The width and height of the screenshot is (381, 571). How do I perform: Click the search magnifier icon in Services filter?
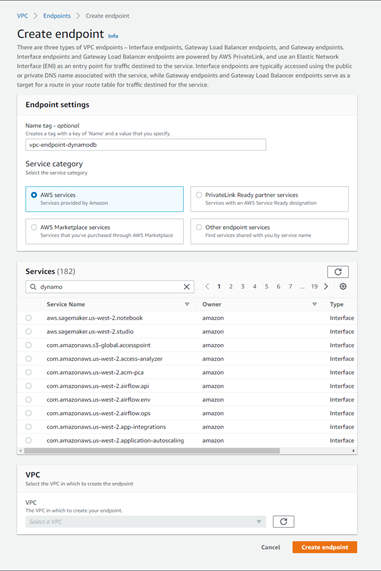33,287
